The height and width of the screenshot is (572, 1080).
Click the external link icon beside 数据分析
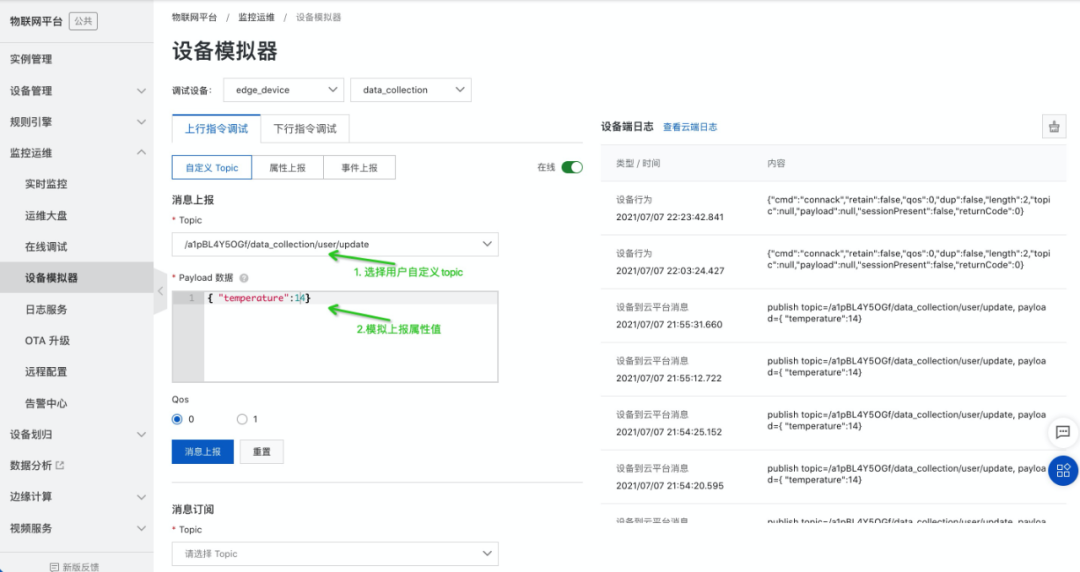(60, 465)
